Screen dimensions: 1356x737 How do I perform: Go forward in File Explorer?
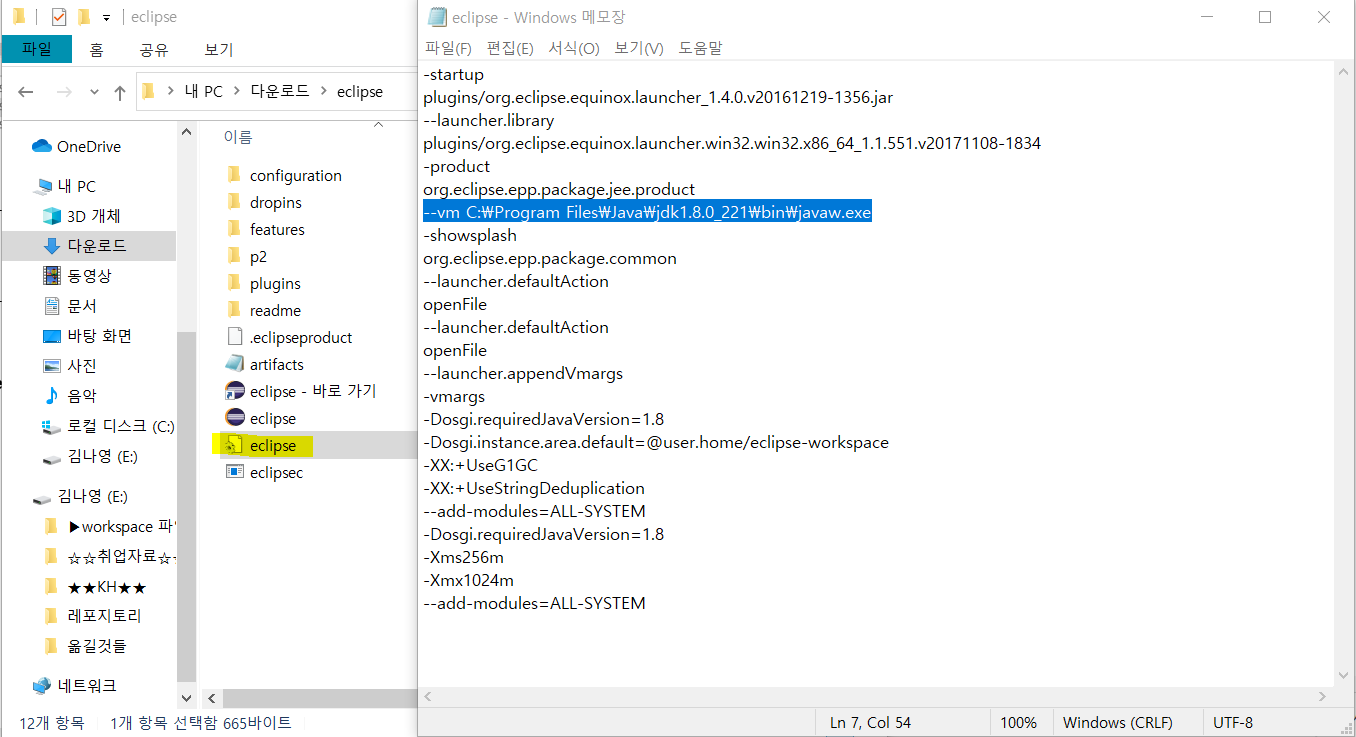63,92
